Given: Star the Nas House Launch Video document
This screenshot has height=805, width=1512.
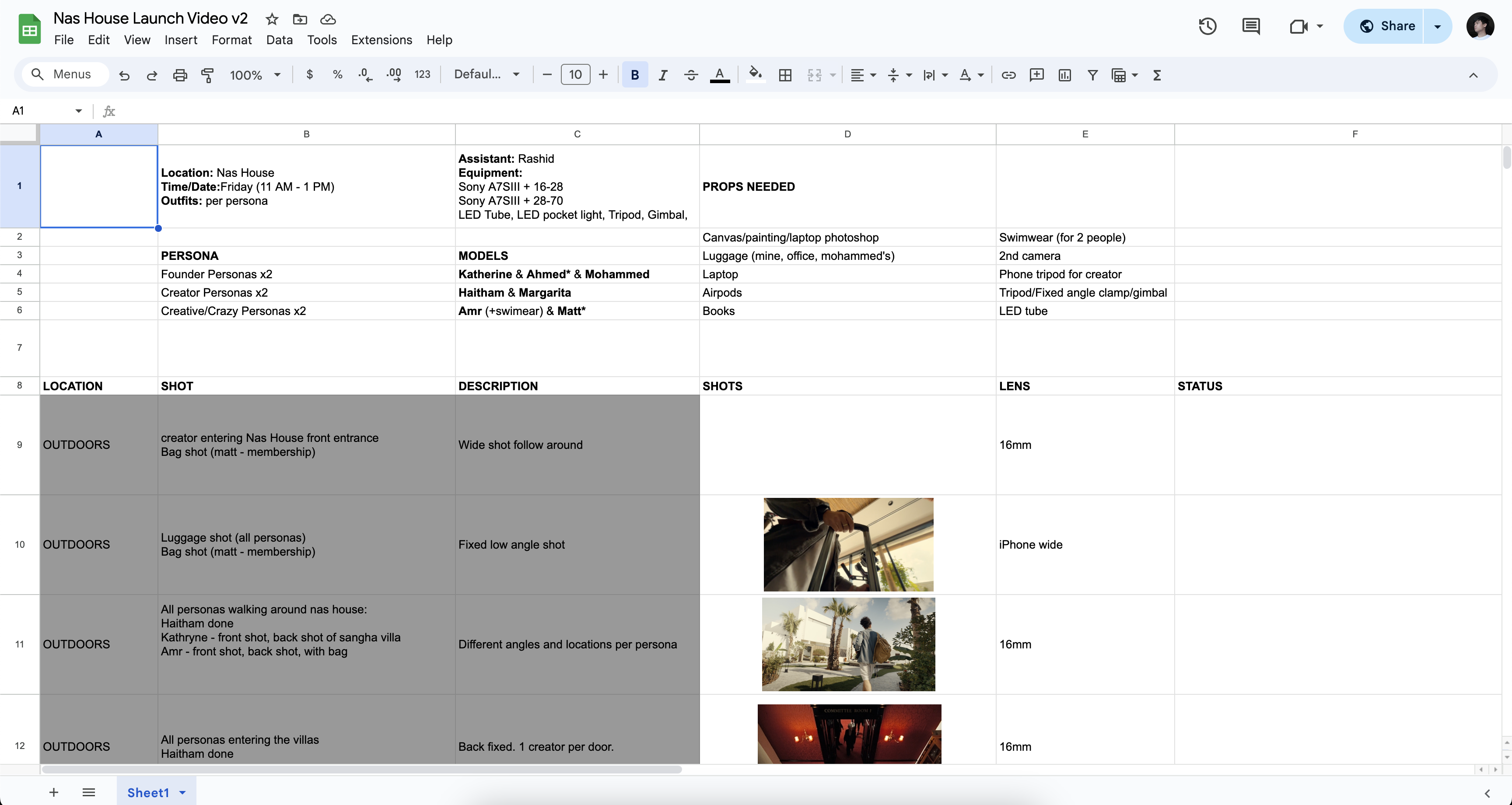Looking at the screenshot, I should (272, 19).
